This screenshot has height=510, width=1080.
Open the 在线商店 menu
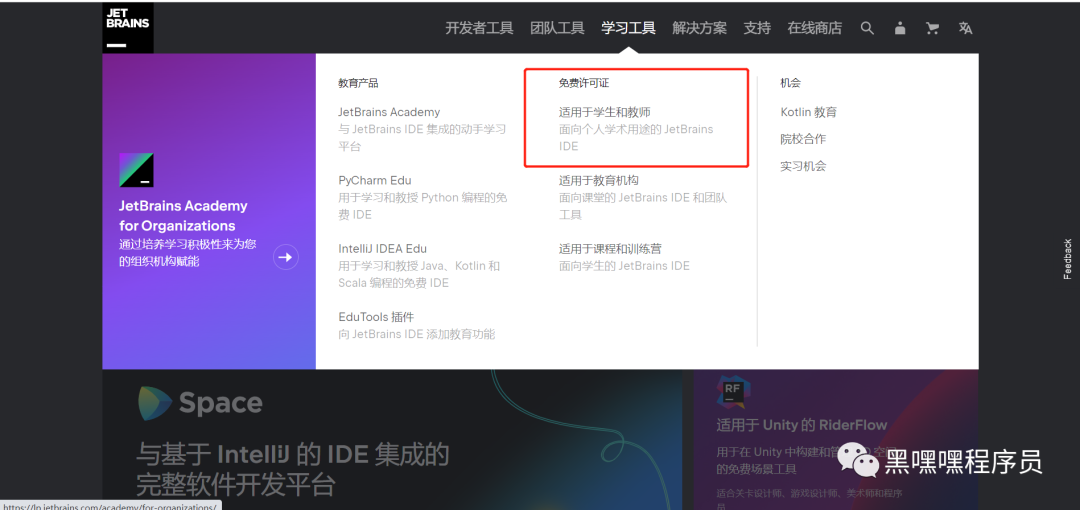coord(815,28)
